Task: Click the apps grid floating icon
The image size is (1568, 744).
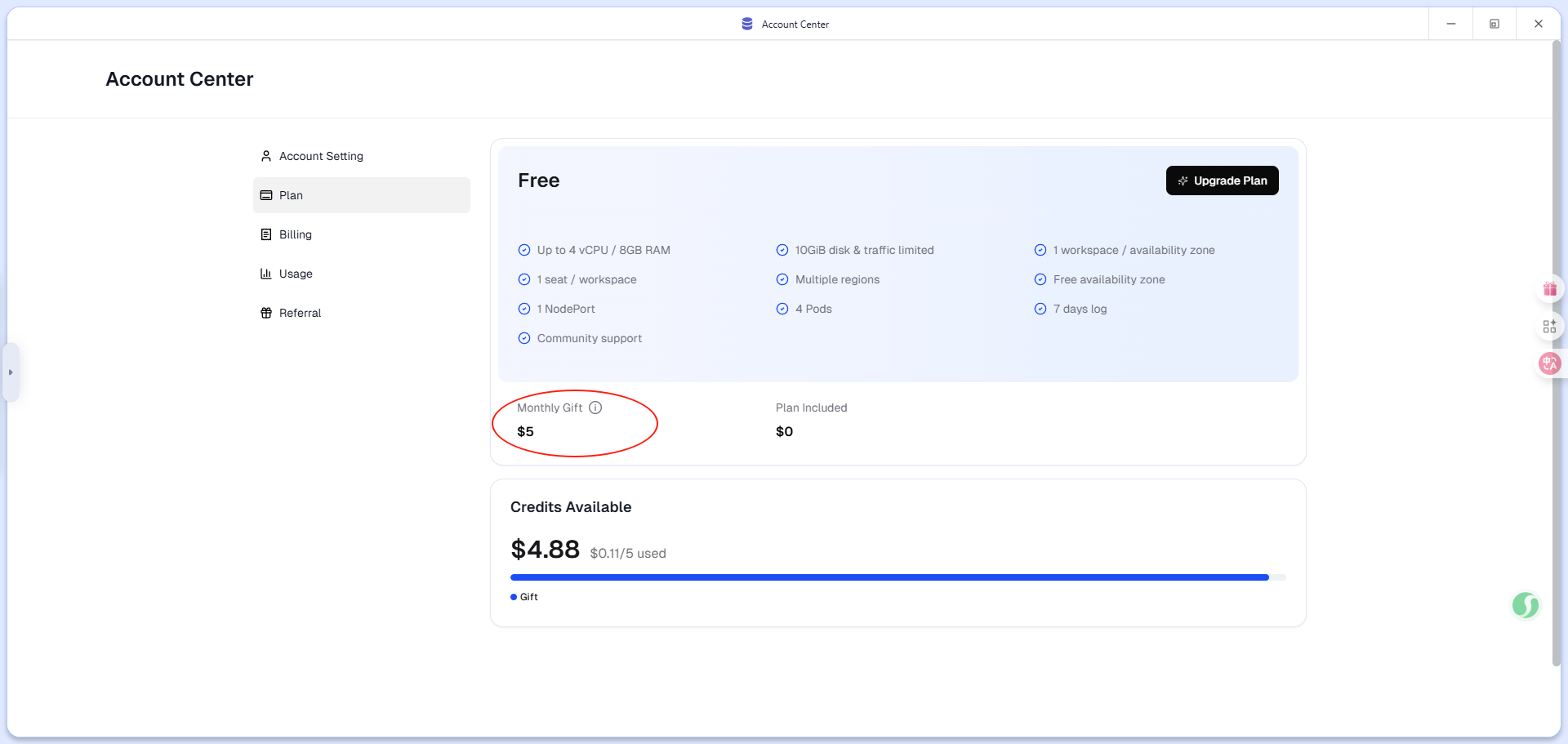Action: [1549, 327]
